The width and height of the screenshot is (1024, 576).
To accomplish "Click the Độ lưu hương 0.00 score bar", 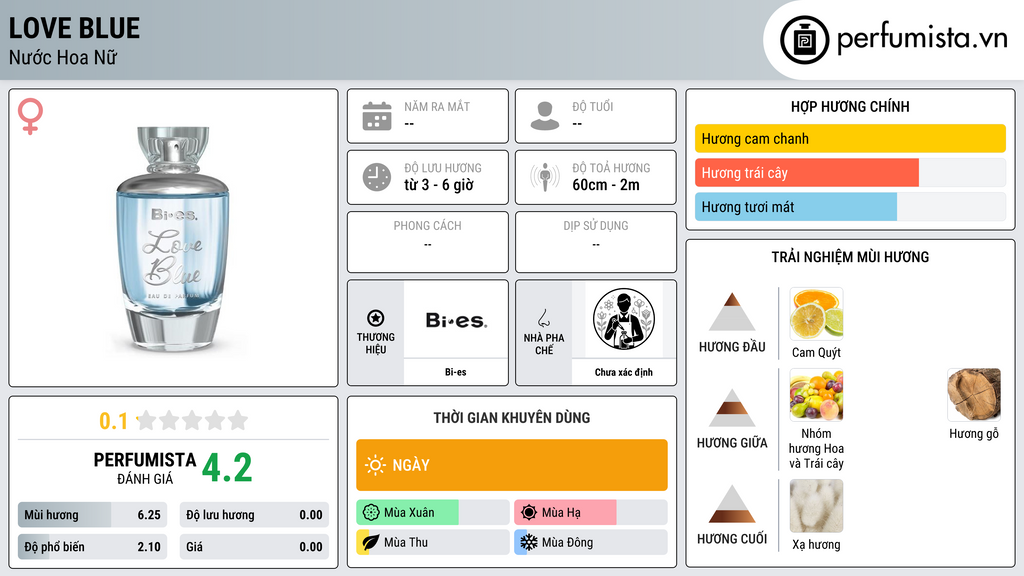I will (254, 515).
